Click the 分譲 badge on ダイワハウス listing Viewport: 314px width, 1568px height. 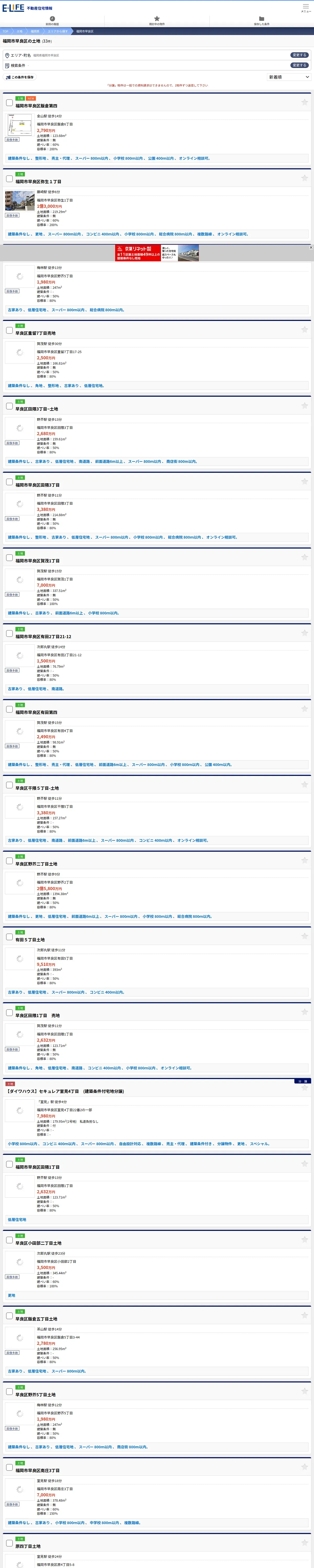(302, 1081)
